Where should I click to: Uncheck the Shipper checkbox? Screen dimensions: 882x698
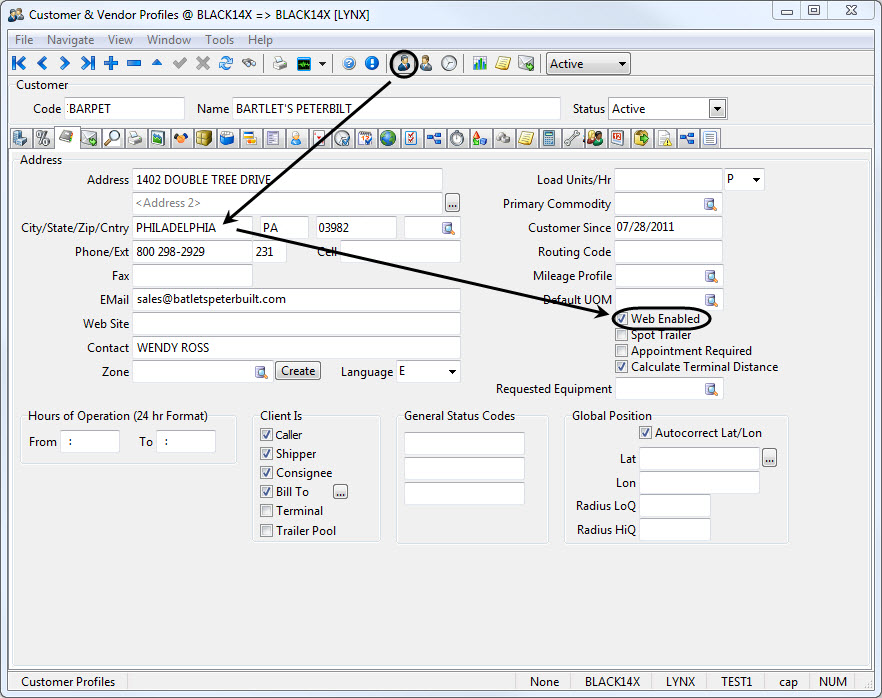(x=266, y=454)
